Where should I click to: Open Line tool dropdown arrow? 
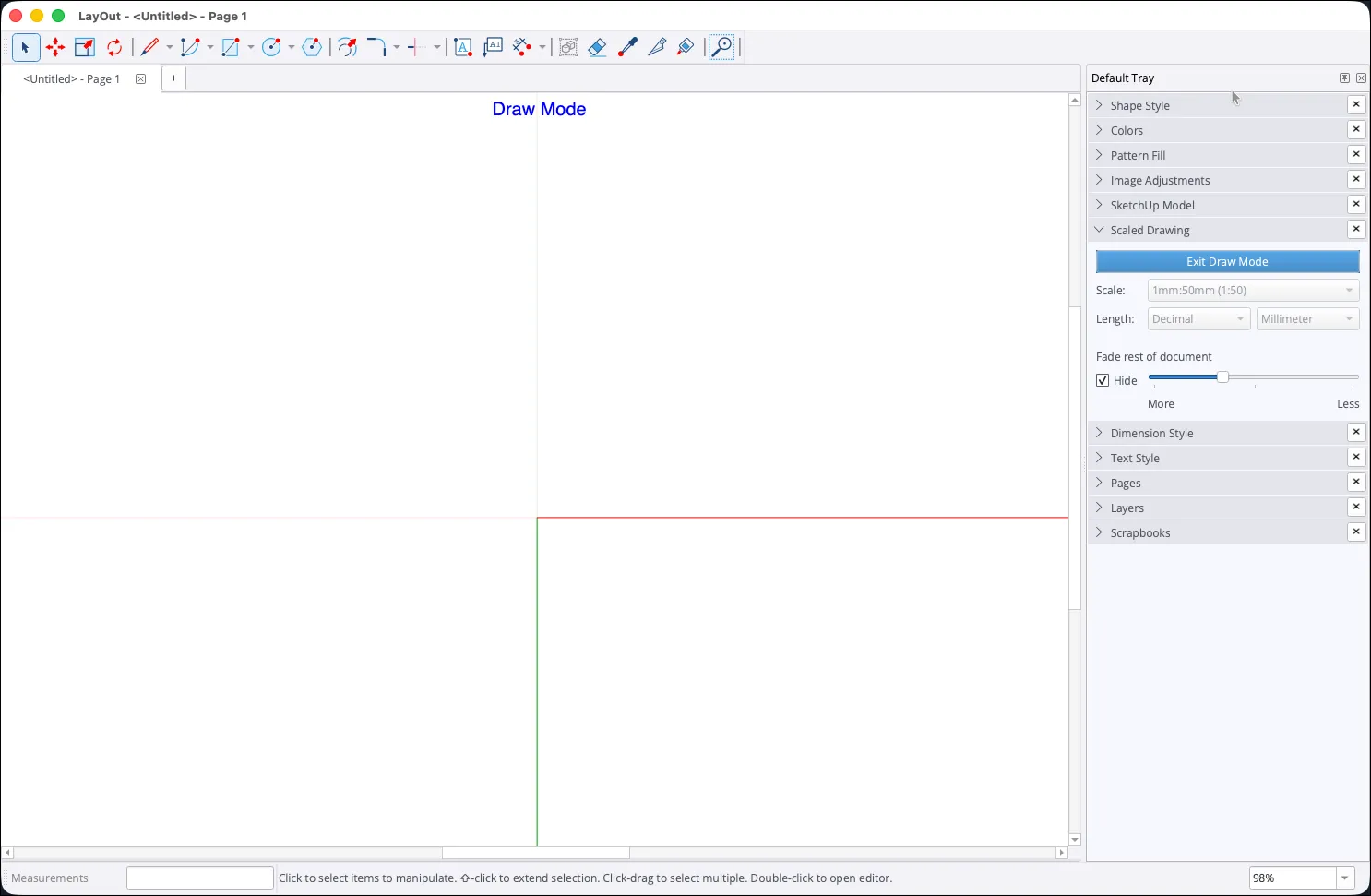coord(170,47)
